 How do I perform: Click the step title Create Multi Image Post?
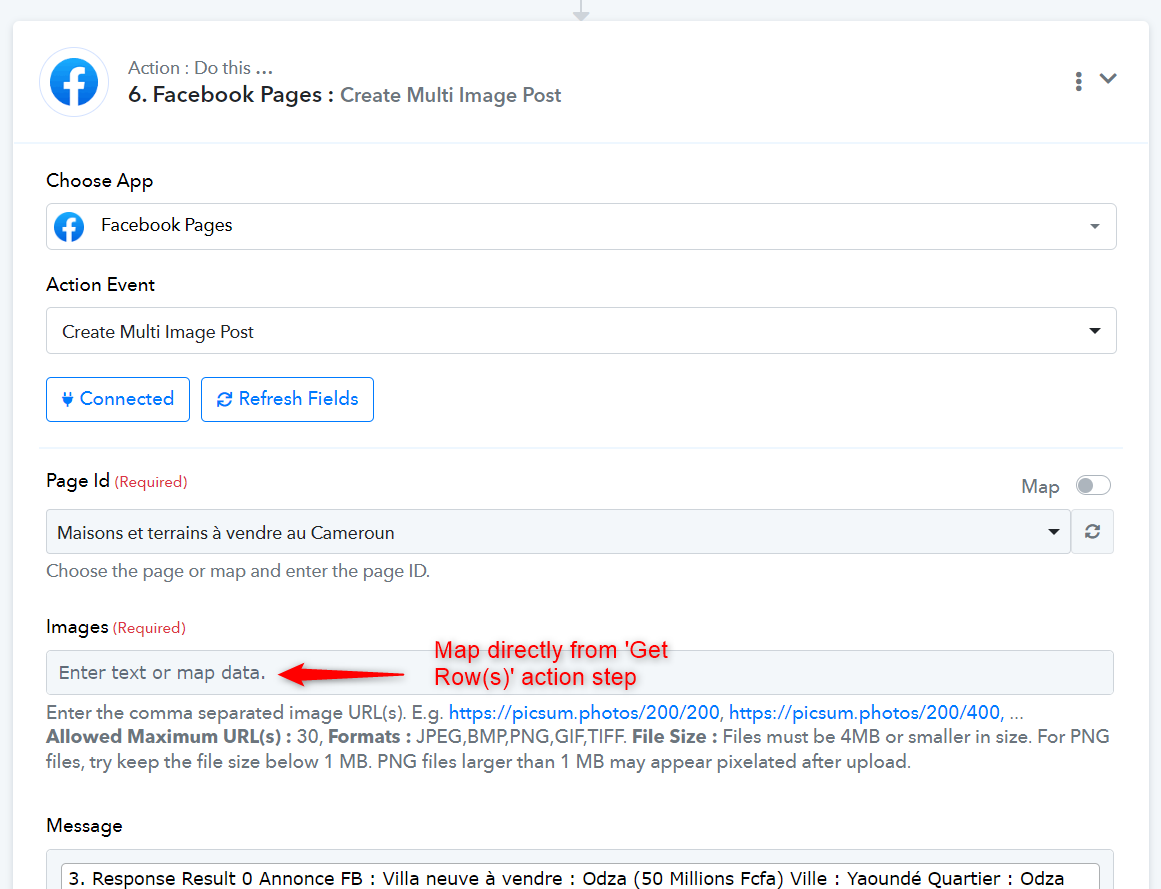tap(450, 95)
